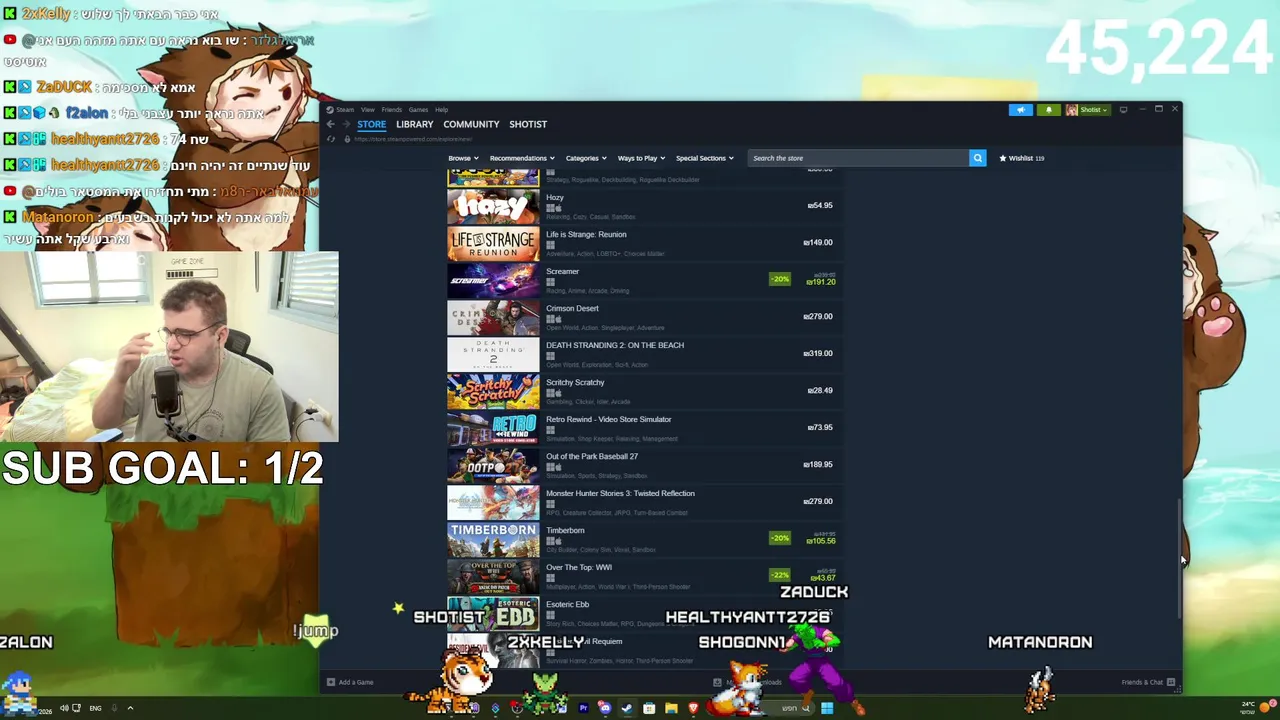Open the Ways to Play dropdown
Screen dimensions: 1280x720
pyautogui.click(x=641, y=158)
